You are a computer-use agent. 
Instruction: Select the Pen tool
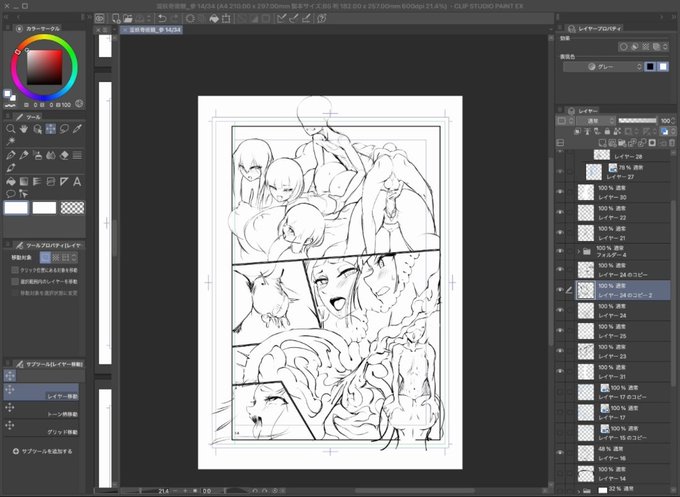(x=10, y=155)
